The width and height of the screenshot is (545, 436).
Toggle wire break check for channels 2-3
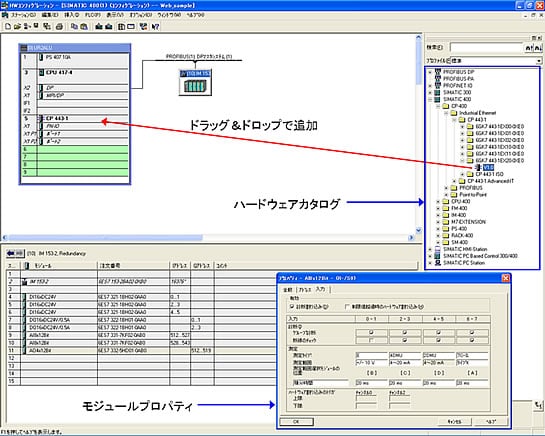[x=405, y=340]
